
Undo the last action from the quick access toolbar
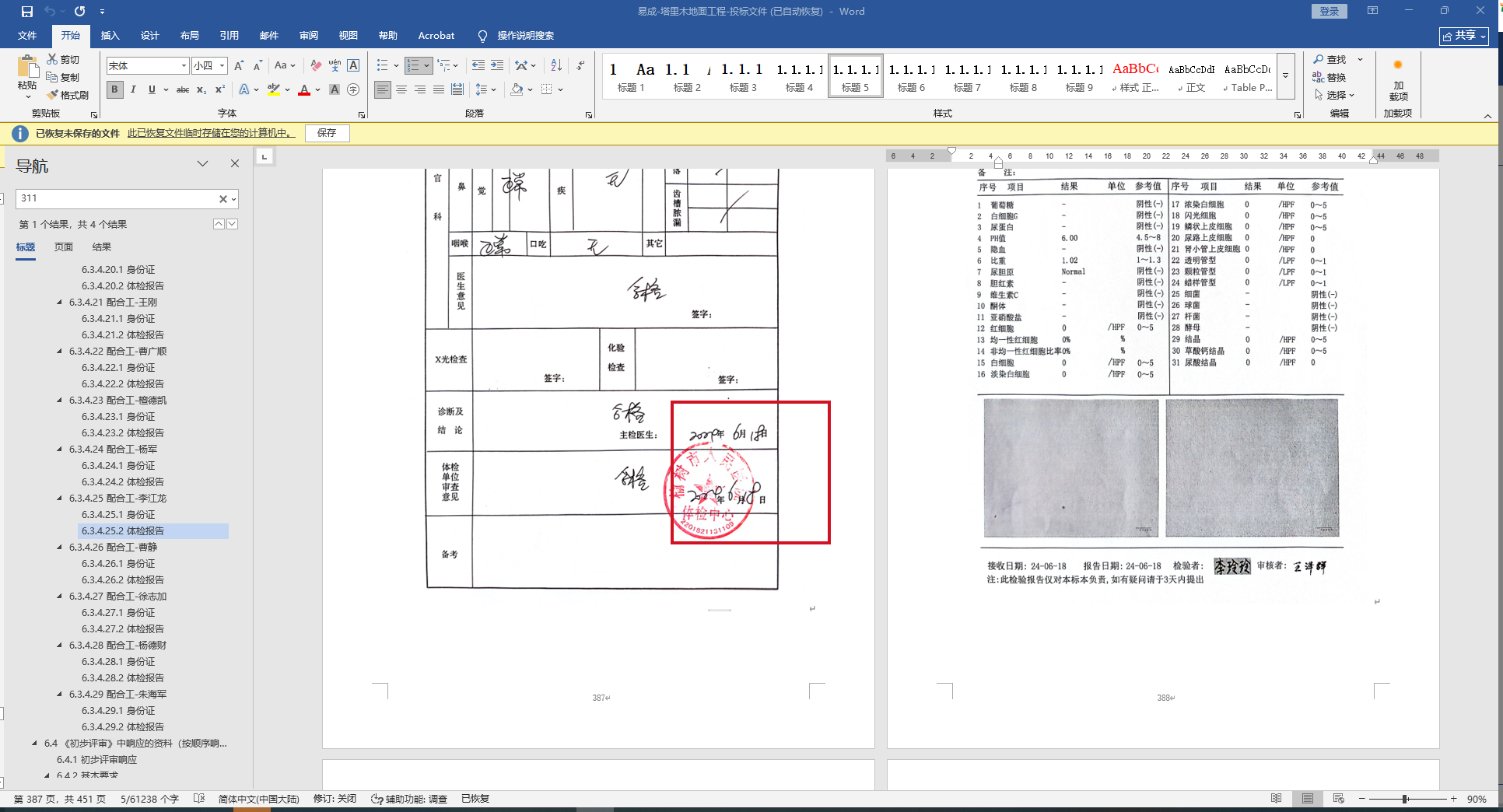50,12
